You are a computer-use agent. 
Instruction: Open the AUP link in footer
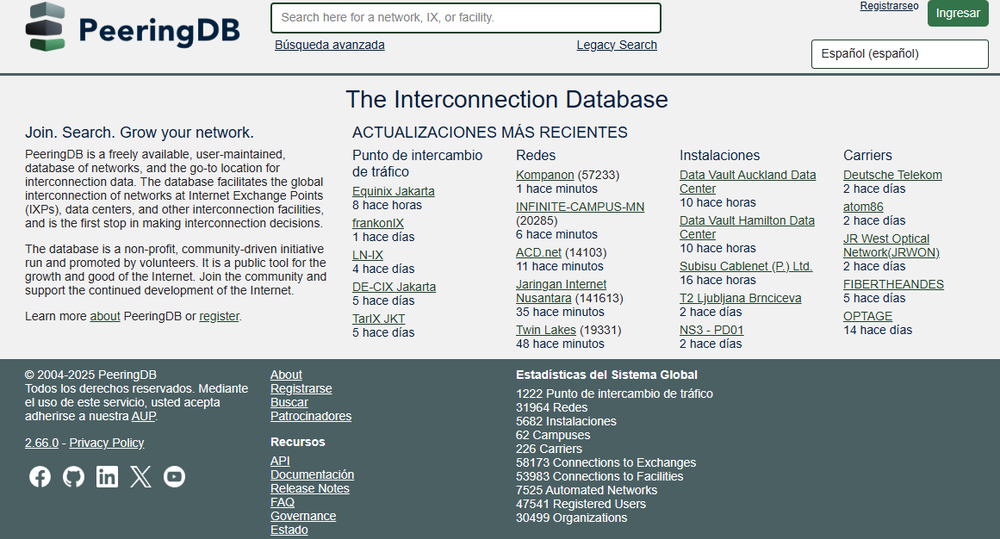pyautogui.click(x=143, y=417)
